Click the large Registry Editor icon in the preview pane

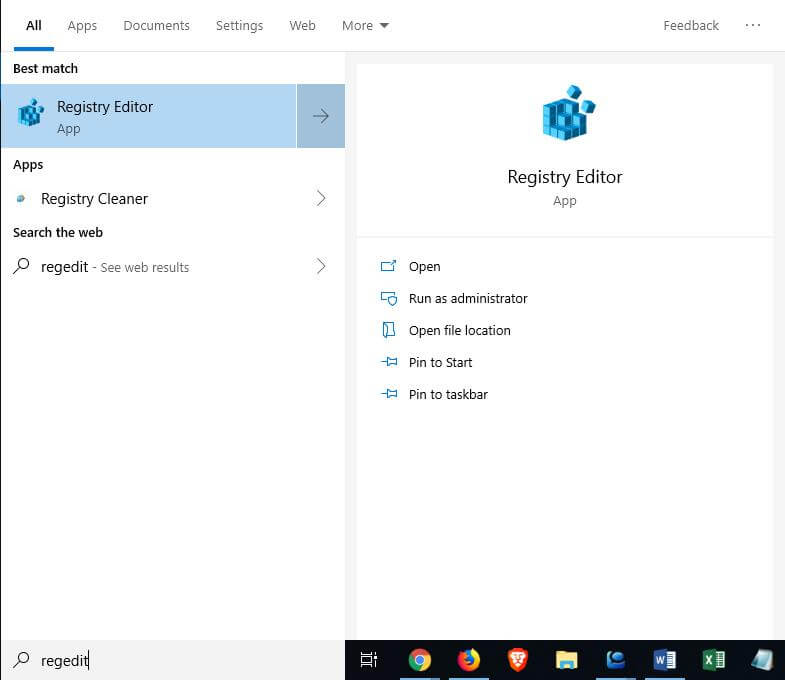coord(569,112)
